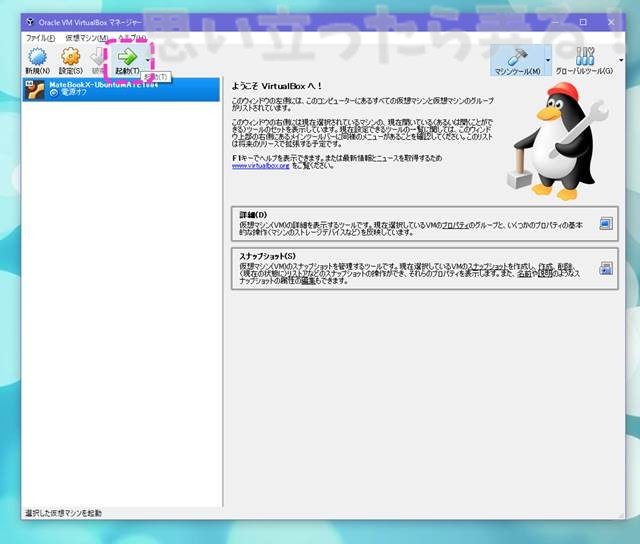Select the MateBookX-Ubuntu virtual machine entry
This screenshot has width=640, height=544.
click(121, 89)
